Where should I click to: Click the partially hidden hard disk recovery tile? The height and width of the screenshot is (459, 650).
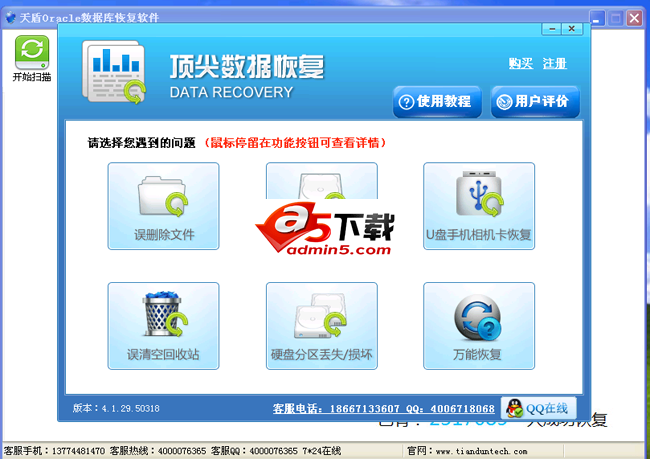click(x=322, y=181)
